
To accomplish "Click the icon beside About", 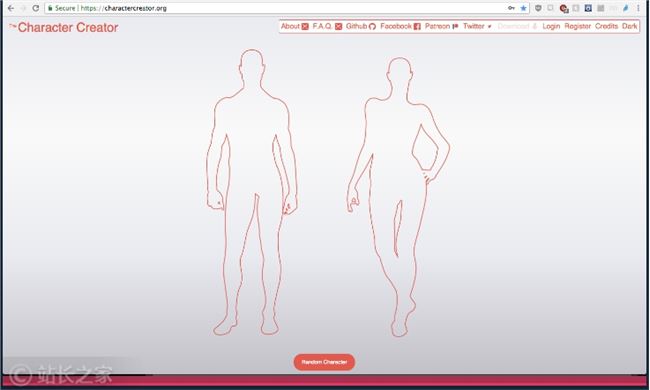I will (305, 27).
